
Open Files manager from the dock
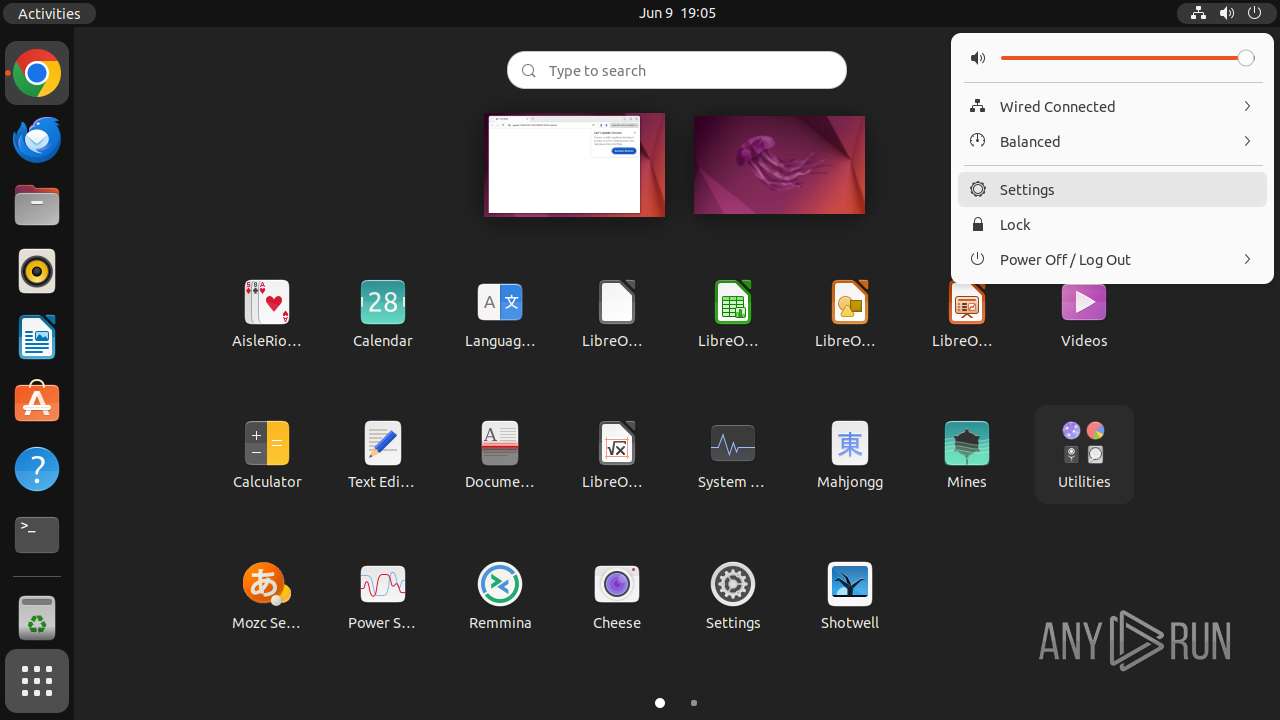tap(37, 205)
